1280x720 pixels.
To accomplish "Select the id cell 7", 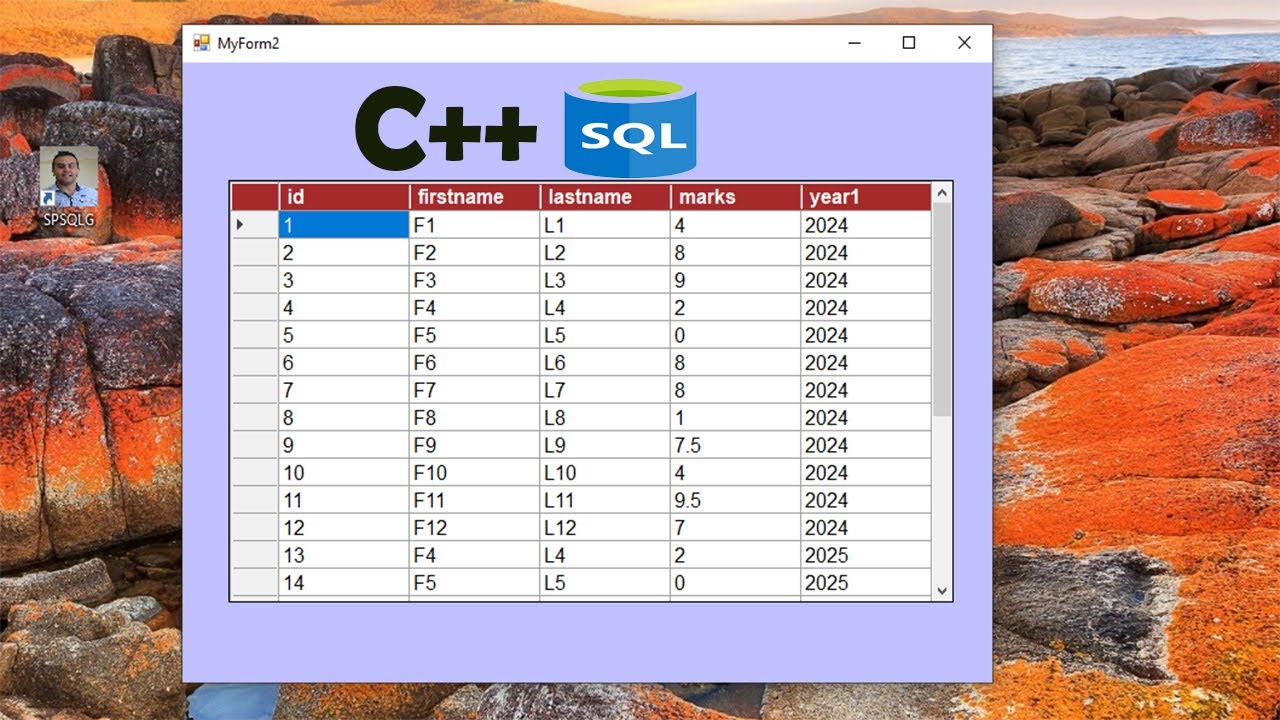I will pyautogui.click(x=344, y=390).
